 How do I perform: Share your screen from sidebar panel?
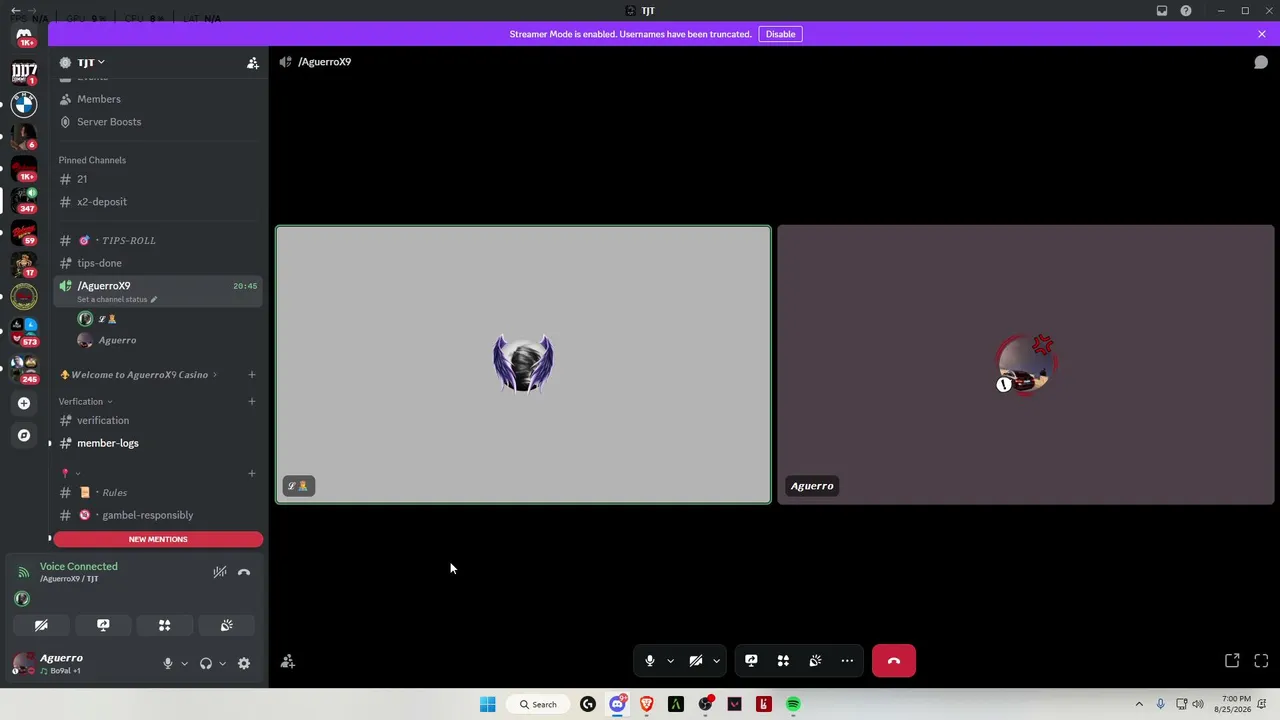coord(103,625)
